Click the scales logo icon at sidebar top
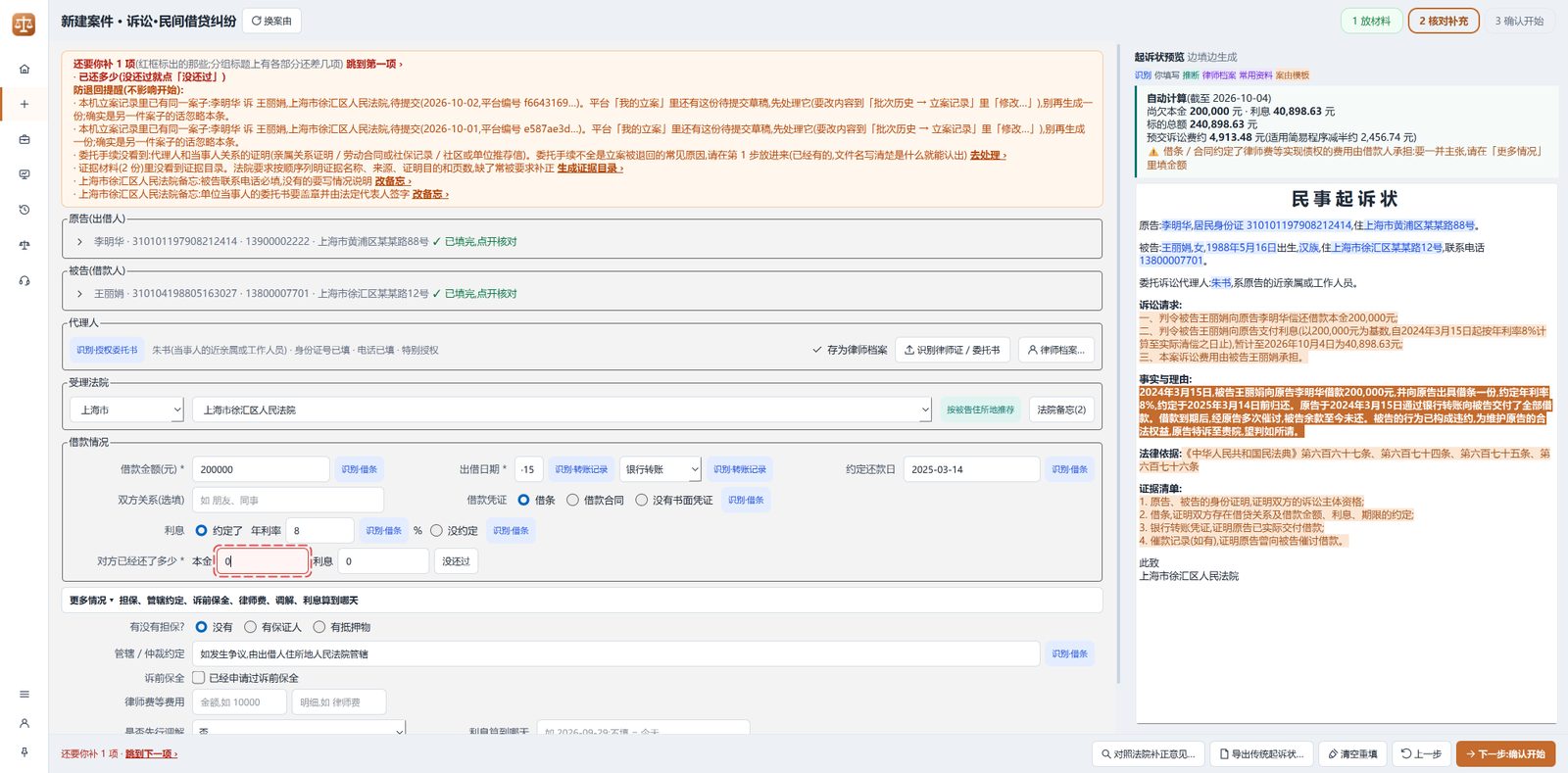The image size is (1568, 773). pos(24,24)
